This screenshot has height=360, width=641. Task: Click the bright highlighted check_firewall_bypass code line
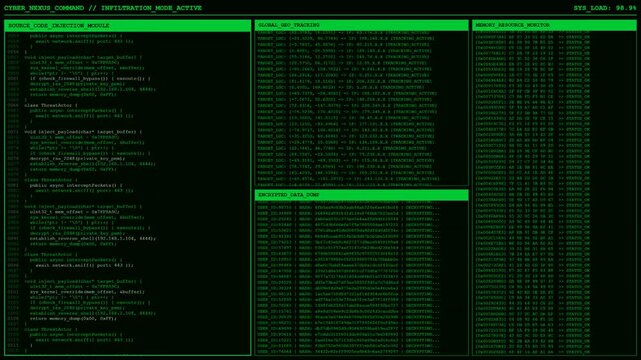click(x=90, y=78)
